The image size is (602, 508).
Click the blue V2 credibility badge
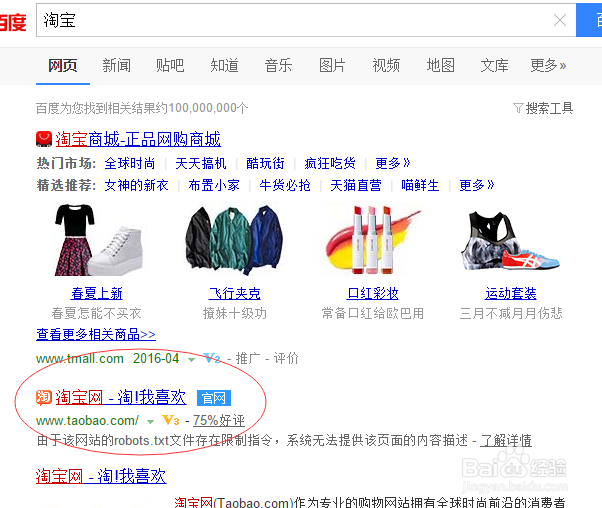tap(212, 359)
